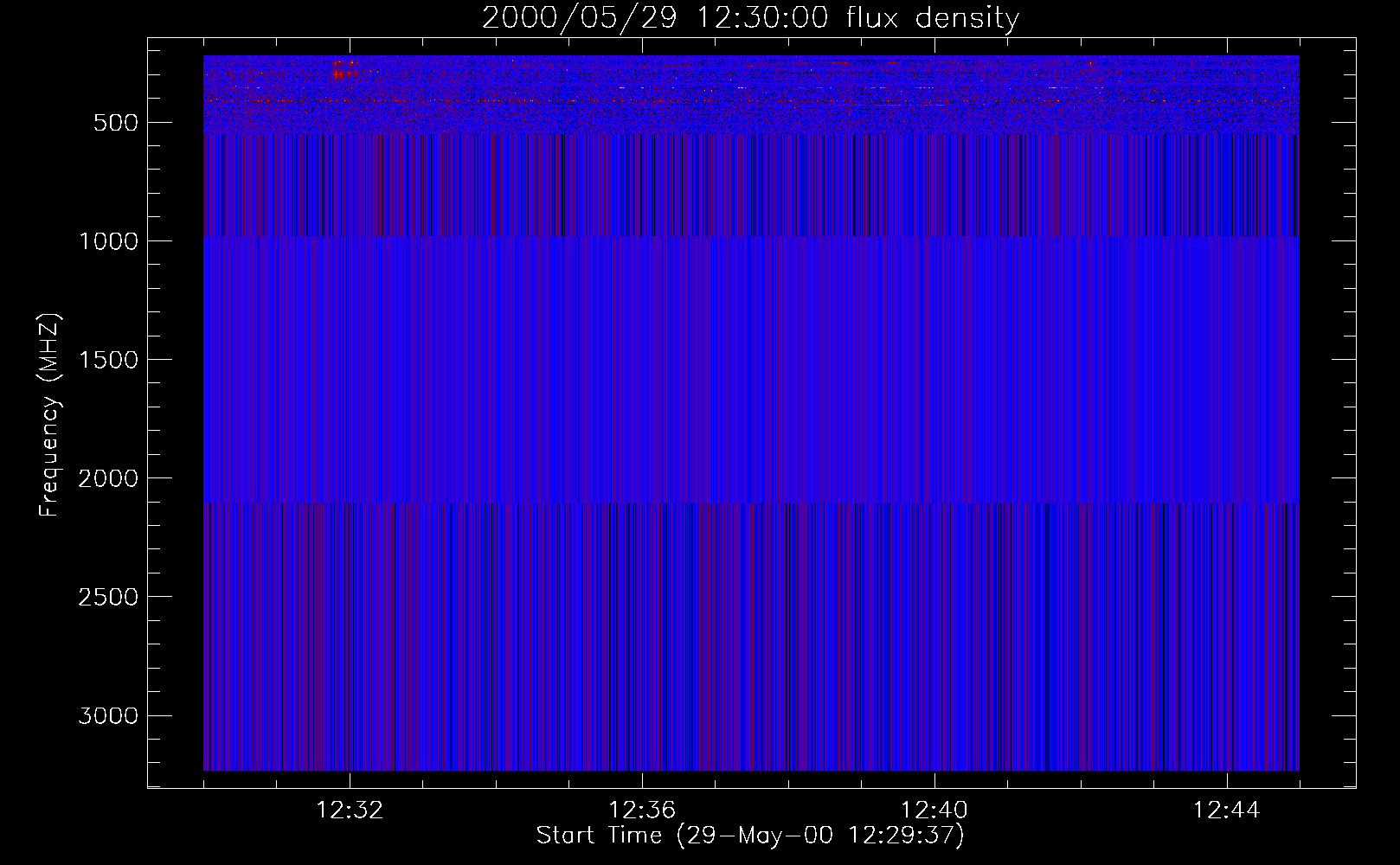Click the 12:40 time tick label

[x=934, y=811]
